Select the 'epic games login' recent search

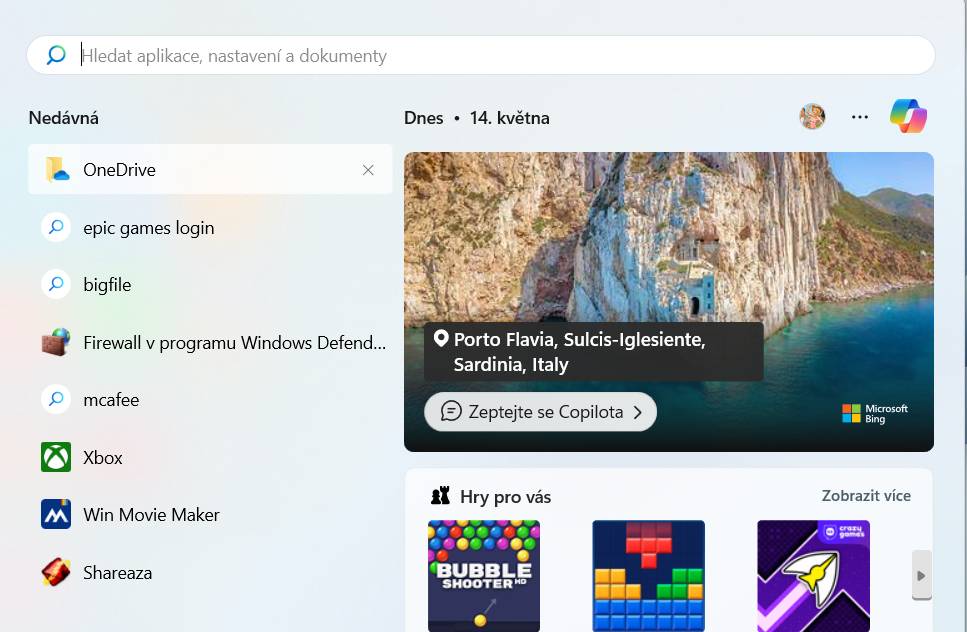pyautogui.click(x=149, y=228)
